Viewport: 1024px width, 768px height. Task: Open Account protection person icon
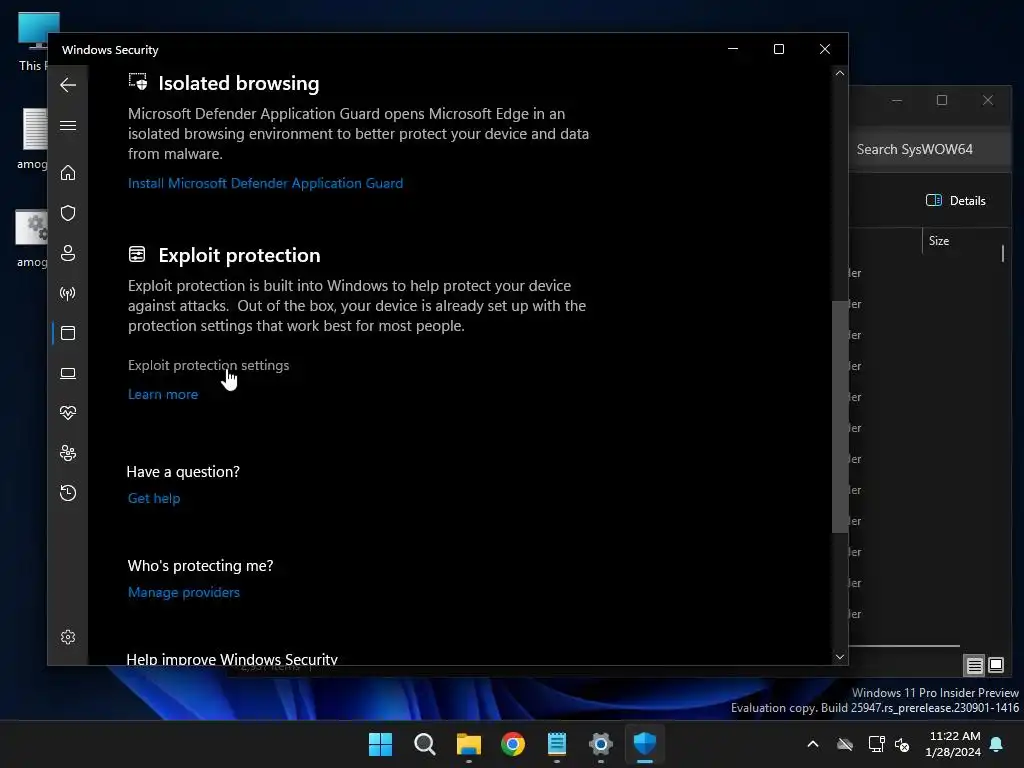click(68, 253)
